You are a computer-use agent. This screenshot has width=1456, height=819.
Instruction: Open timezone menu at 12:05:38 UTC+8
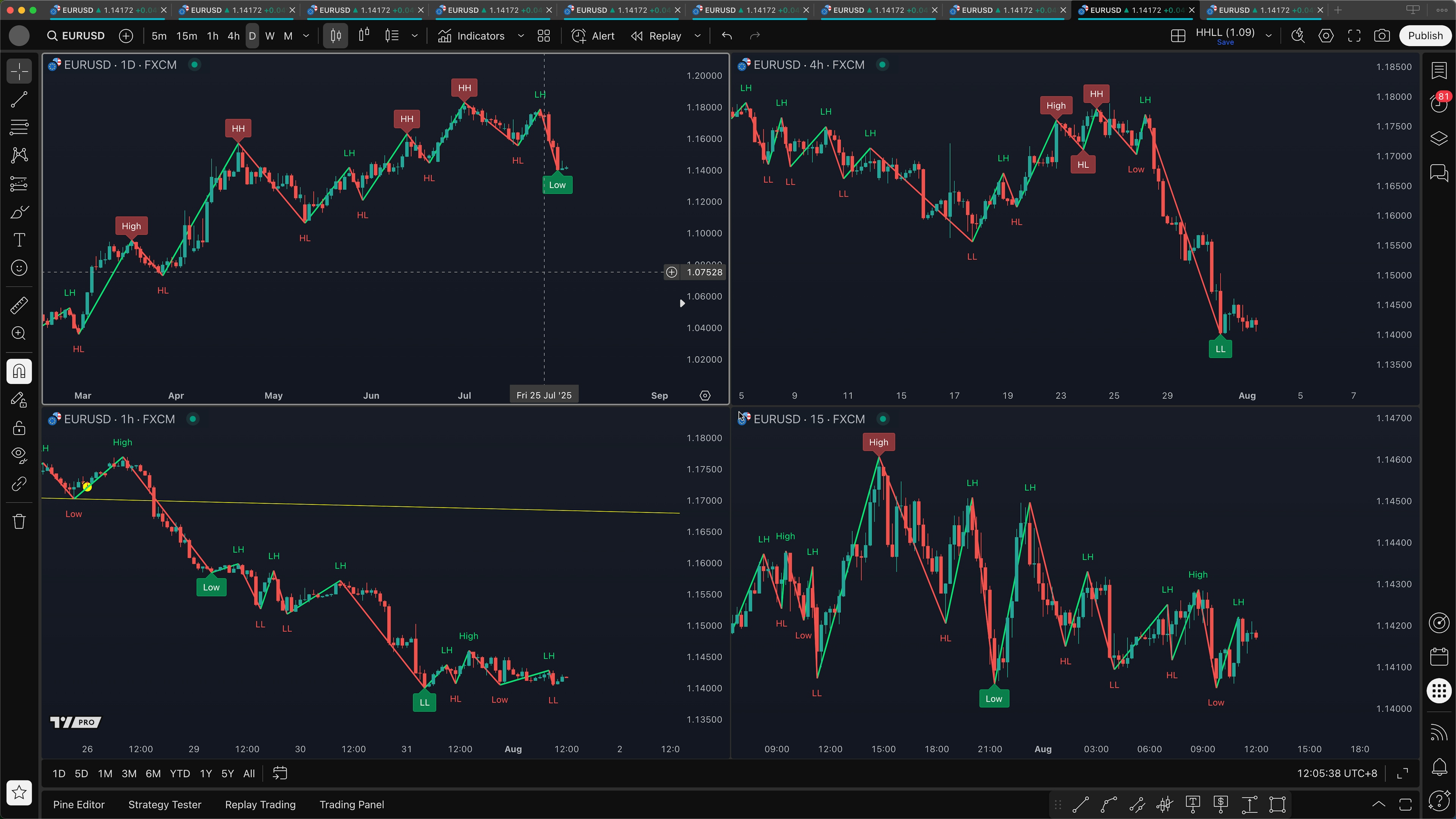1337,773
